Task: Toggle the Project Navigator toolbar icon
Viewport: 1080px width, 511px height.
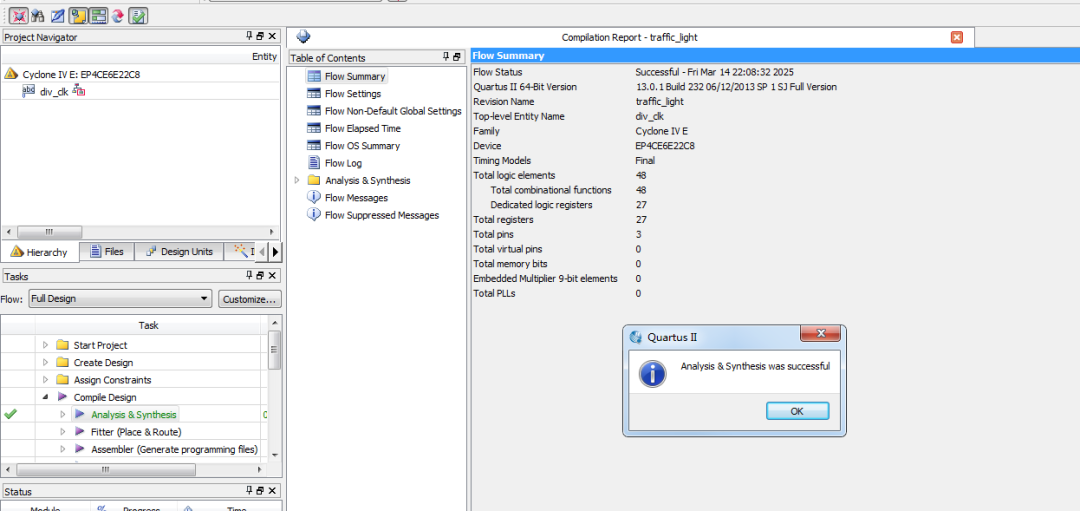Action: 78,15
